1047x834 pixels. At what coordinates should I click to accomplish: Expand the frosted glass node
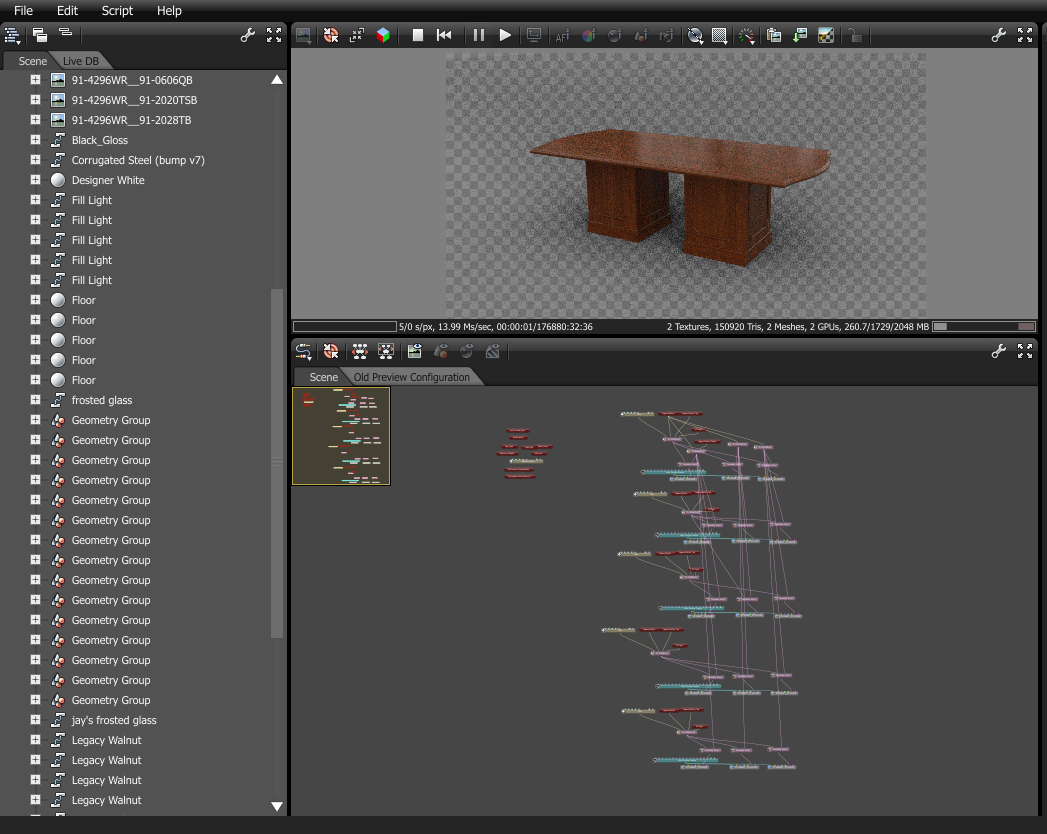coord(35,399)
